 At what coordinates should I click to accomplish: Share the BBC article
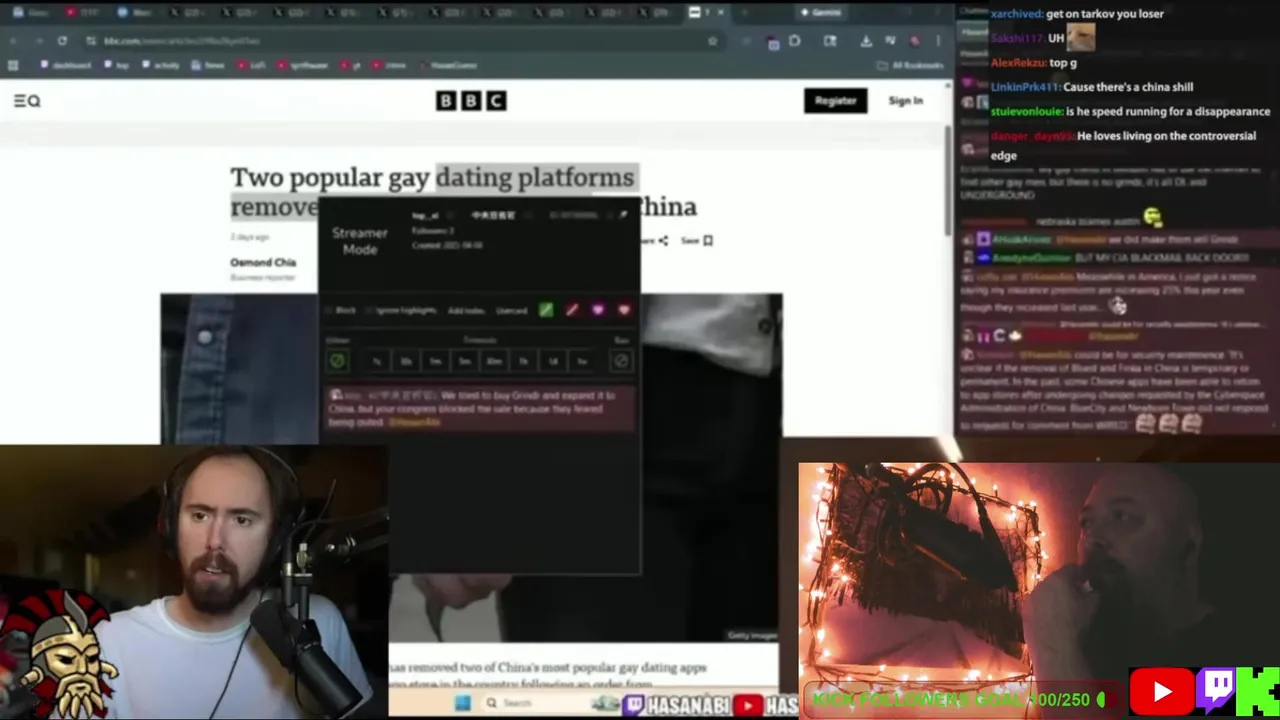(656, 240)
